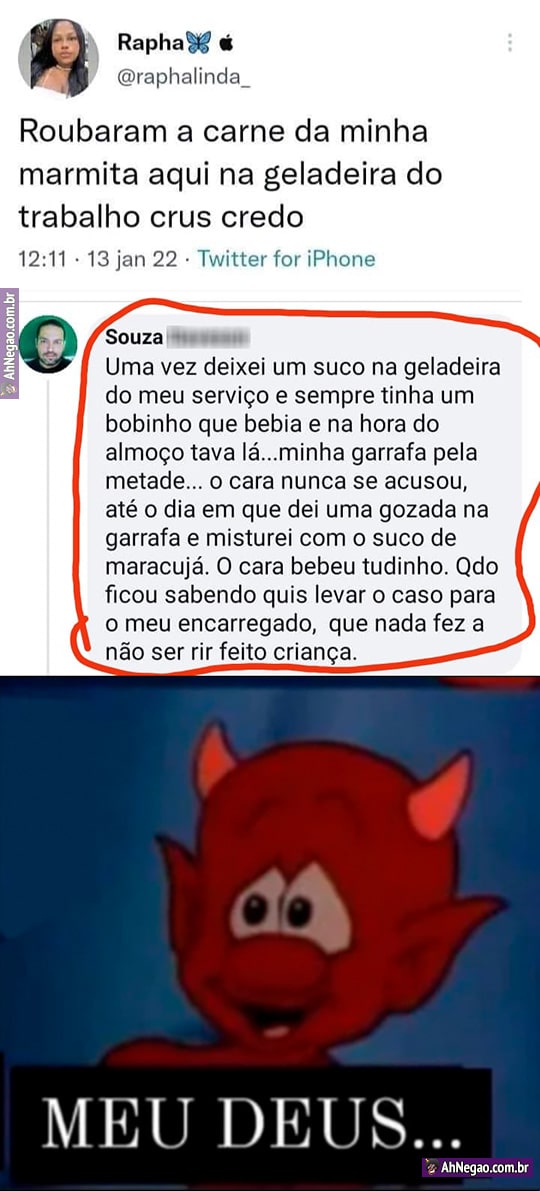Click the Apple logo emoji
This screenshot has height=1191, width=540.
tap(226, 44)
